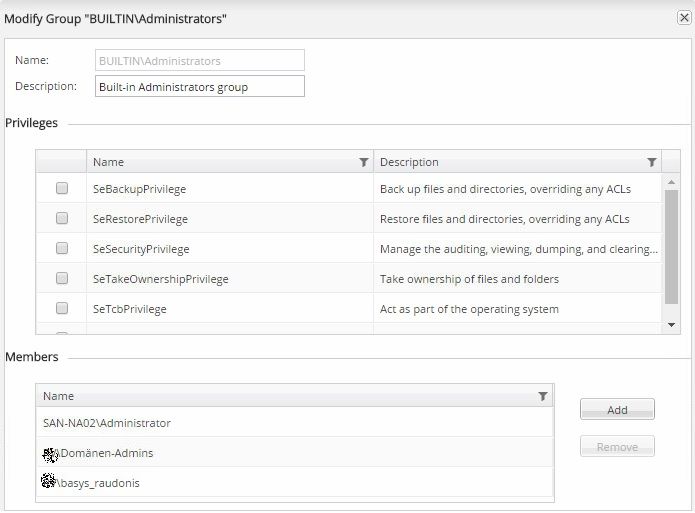The image size is (695, 513).
Task: Enable the SeTcbPrivilege checkbox
Action: (62, 308)
